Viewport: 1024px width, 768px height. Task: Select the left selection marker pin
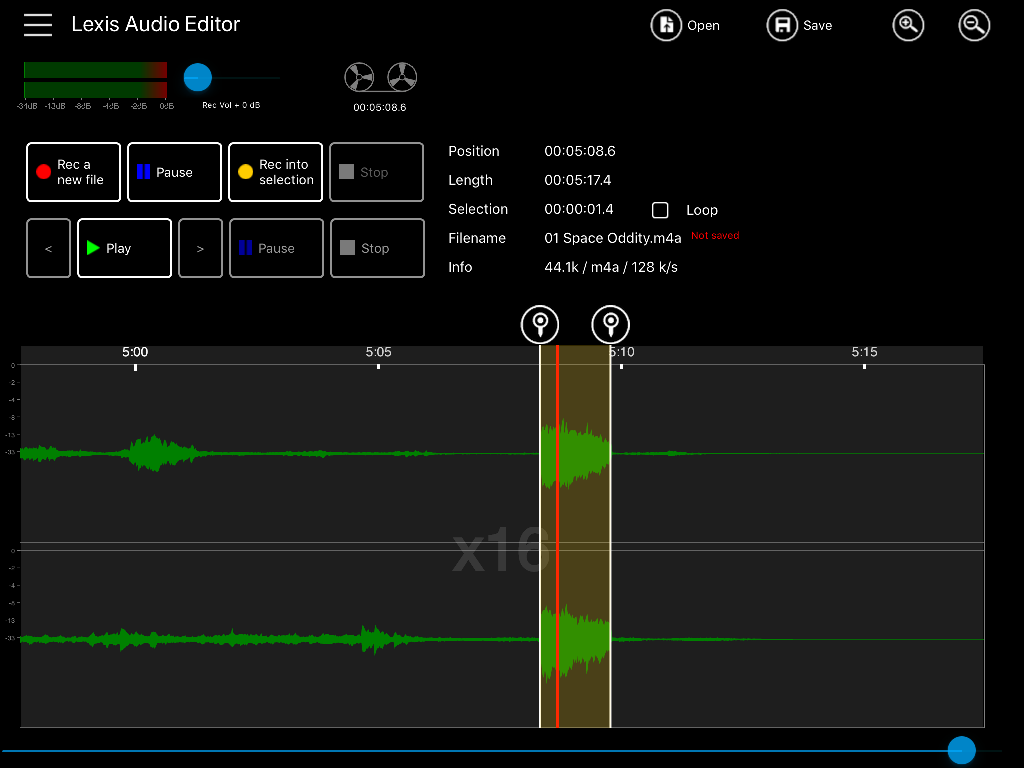[x=540, y=324]
